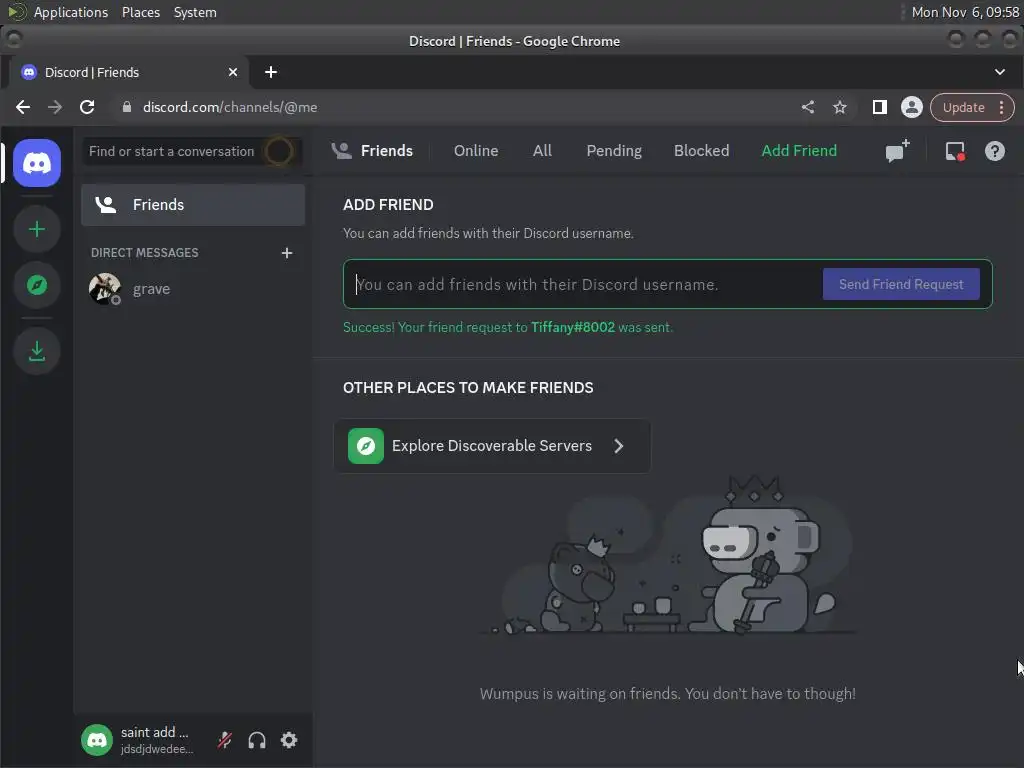Create a DM using the plus beside Direct Messages

[x=287, y=253]
